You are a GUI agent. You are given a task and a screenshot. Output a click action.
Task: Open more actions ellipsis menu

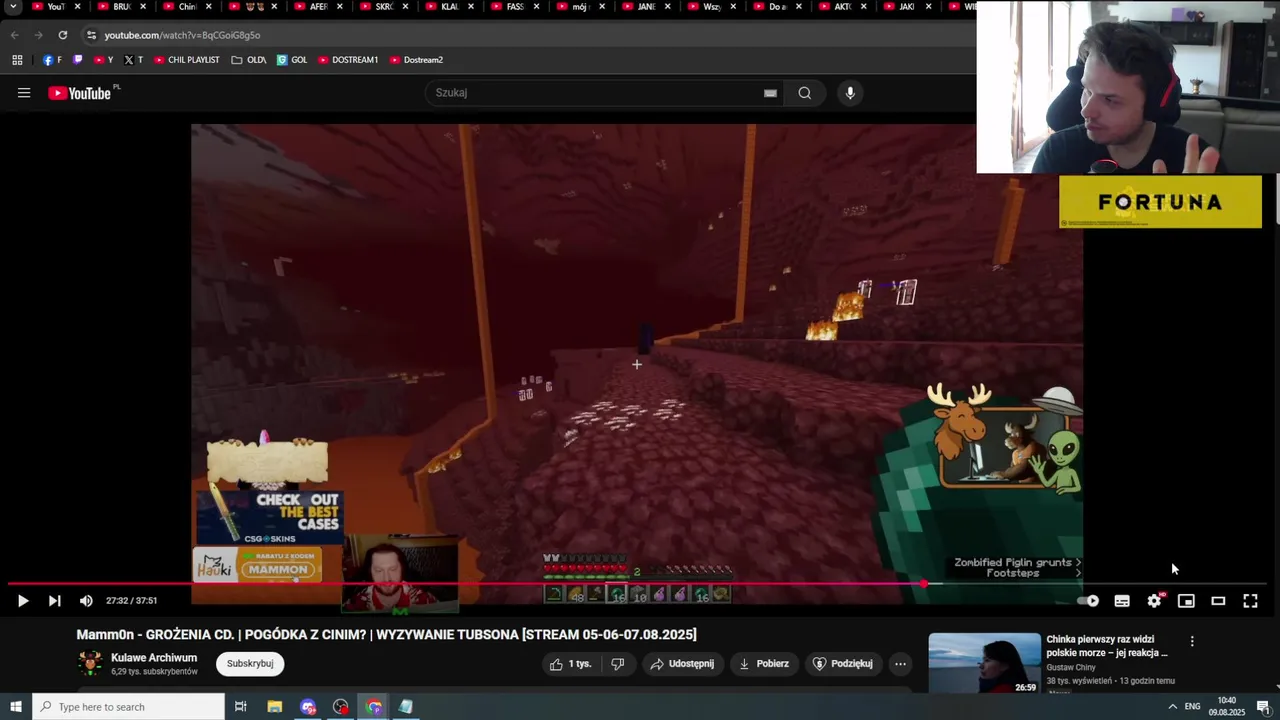coord(900,664)
